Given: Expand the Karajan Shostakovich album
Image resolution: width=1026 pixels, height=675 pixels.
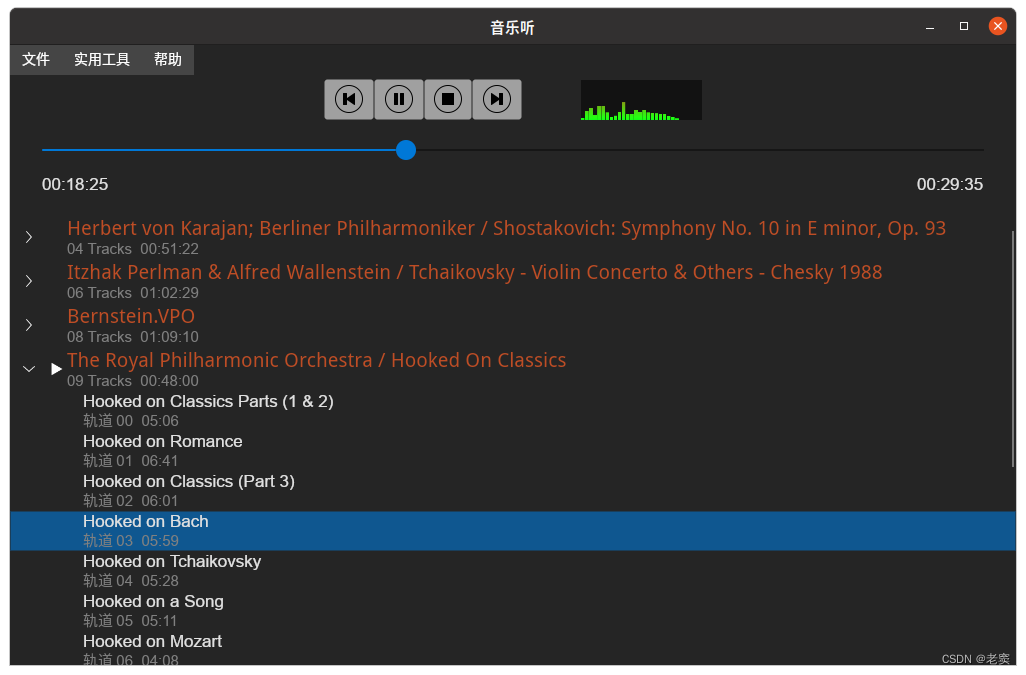Looking at the screenshot, I should pos(29,237).
